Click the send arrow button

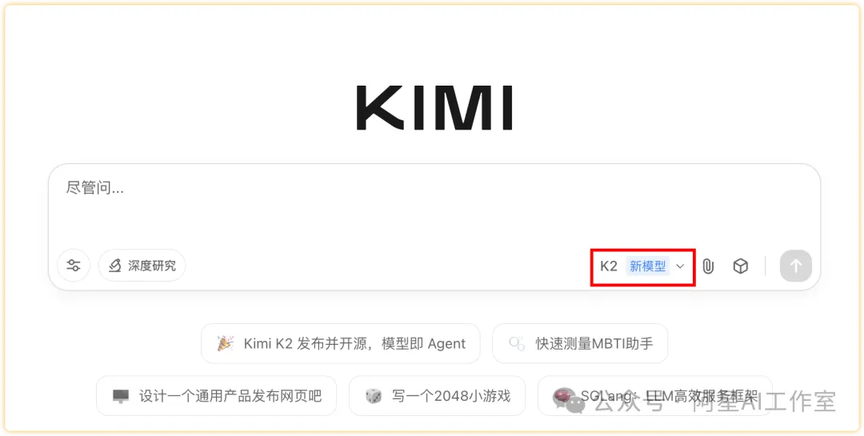pyautogui.click(x=796, y=266)
